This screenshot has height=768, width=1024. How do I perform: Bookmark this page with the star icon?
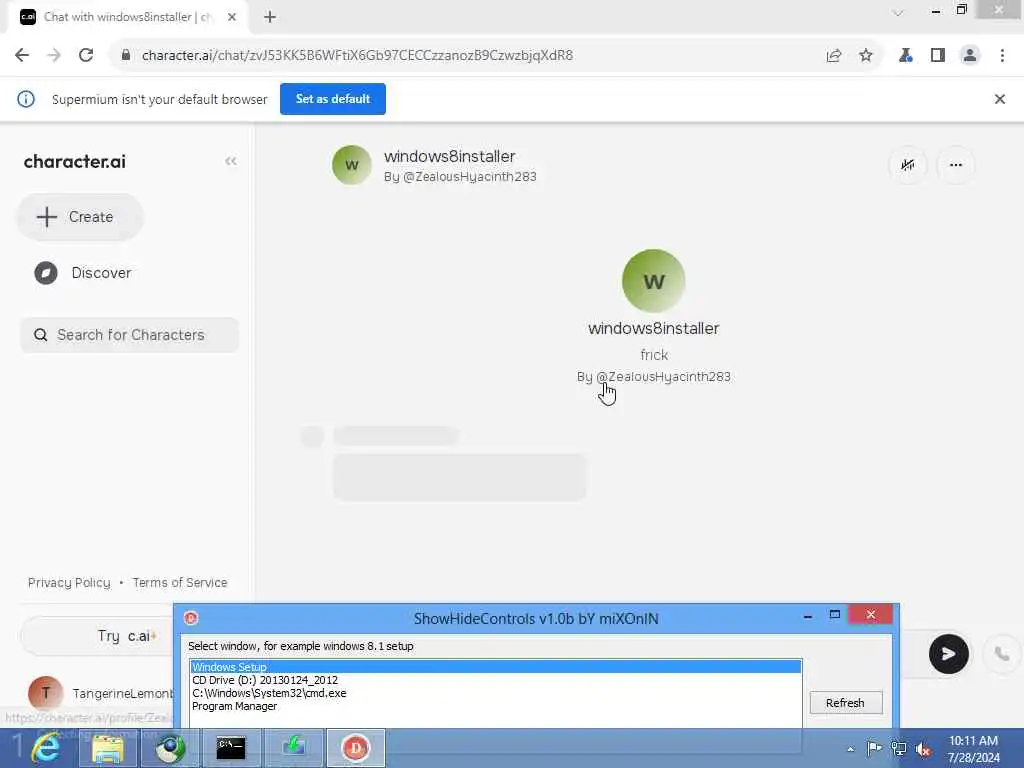(x=866, y=56)
